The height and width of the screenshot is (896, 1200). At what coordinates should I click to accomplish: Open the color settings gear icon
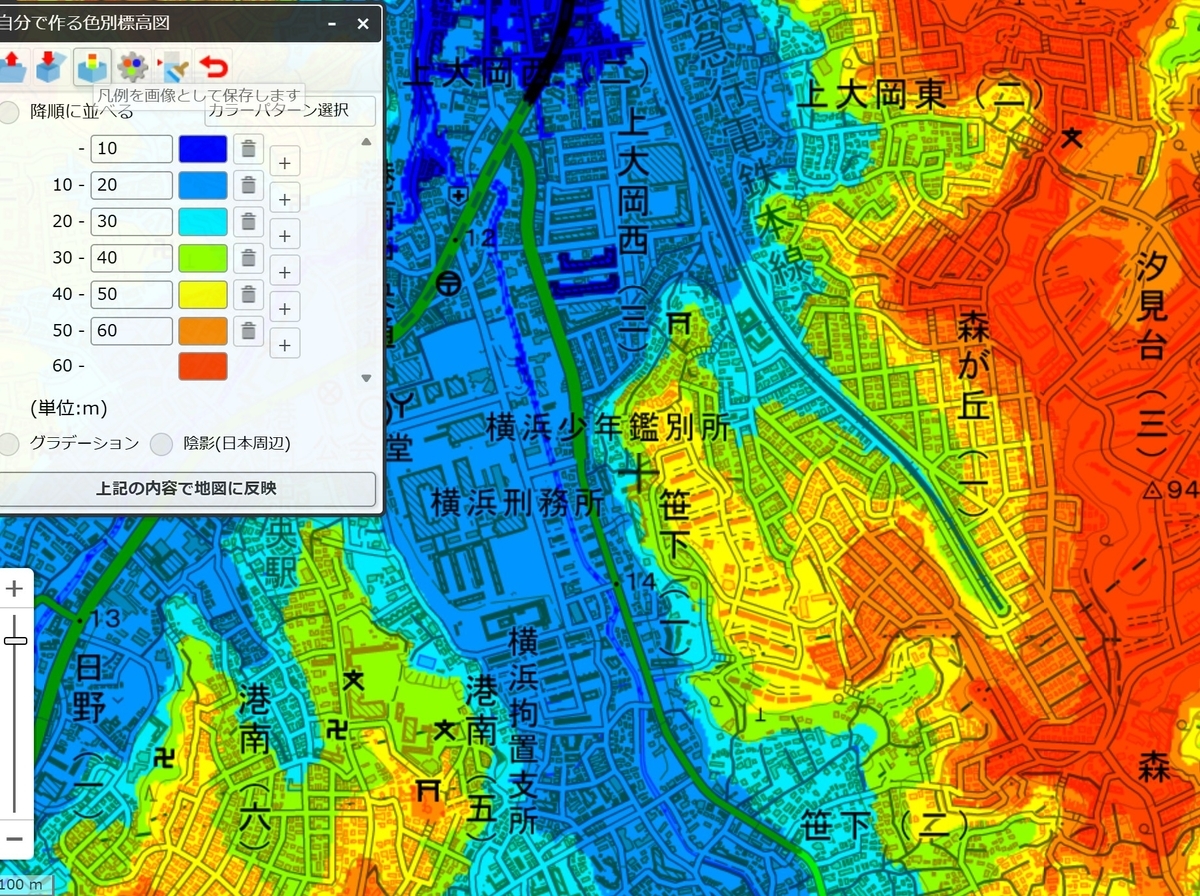(x=131, y=66)
